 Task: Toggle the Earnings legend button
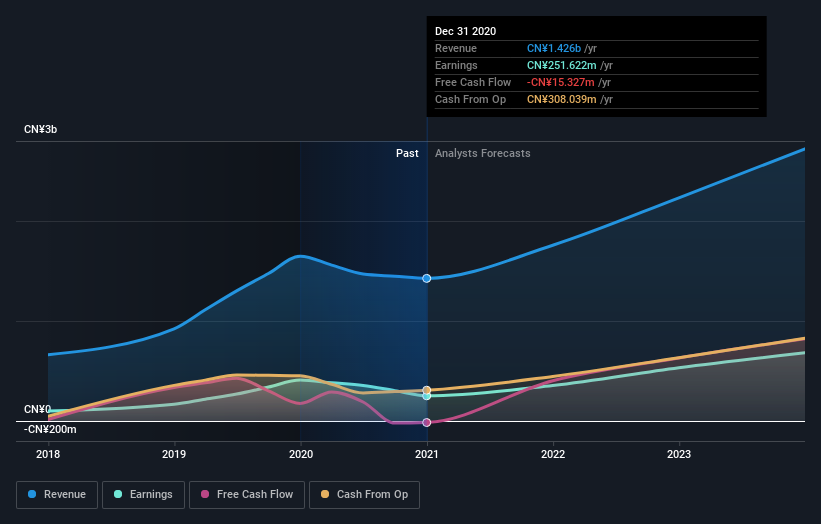tap(143, 495)
